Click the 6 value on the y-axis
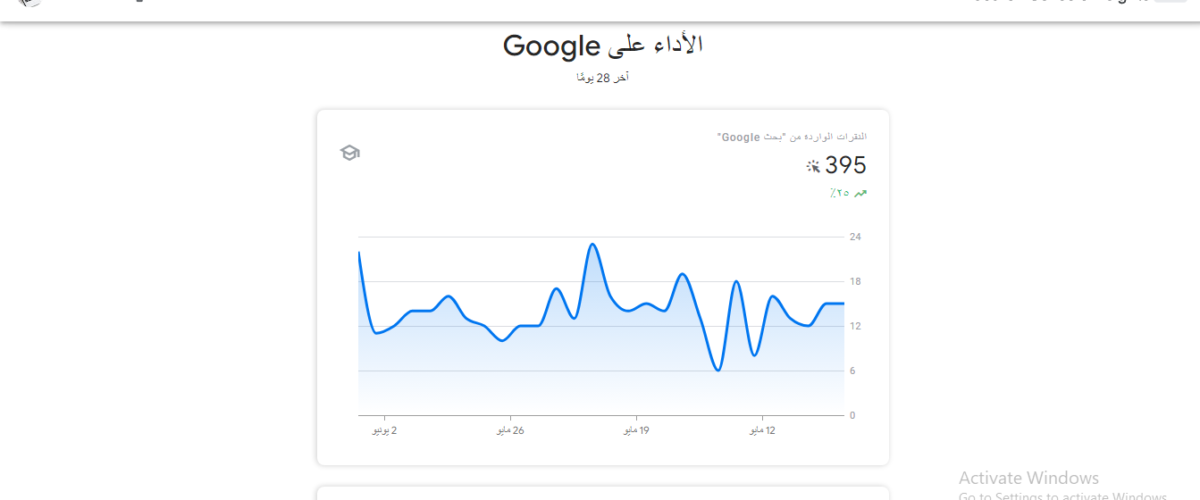The image size is (1200, 500). [852, 370]
